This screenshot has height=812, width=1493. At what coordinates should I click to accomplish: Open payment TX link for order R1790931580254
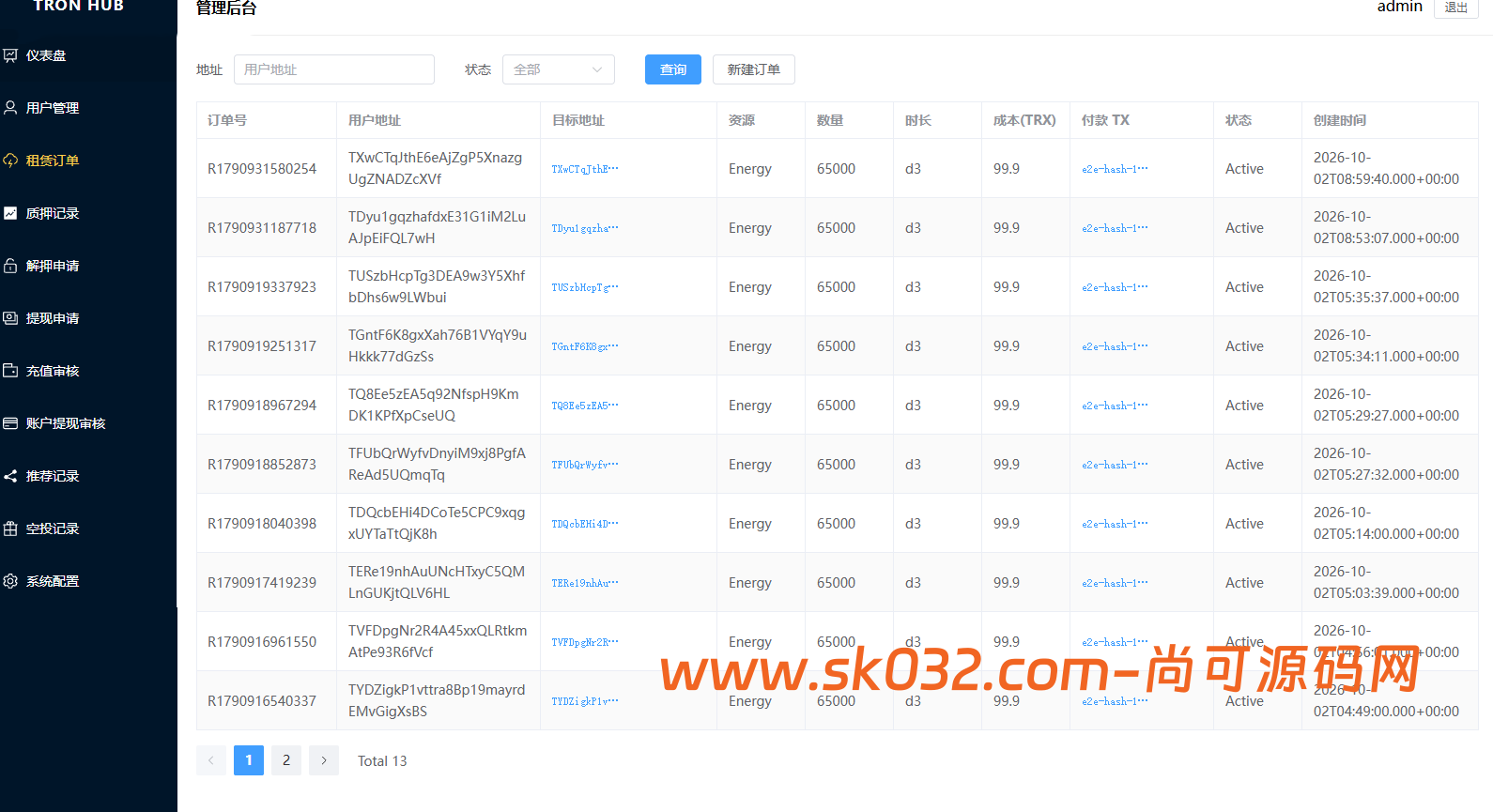pos(1115,169)
